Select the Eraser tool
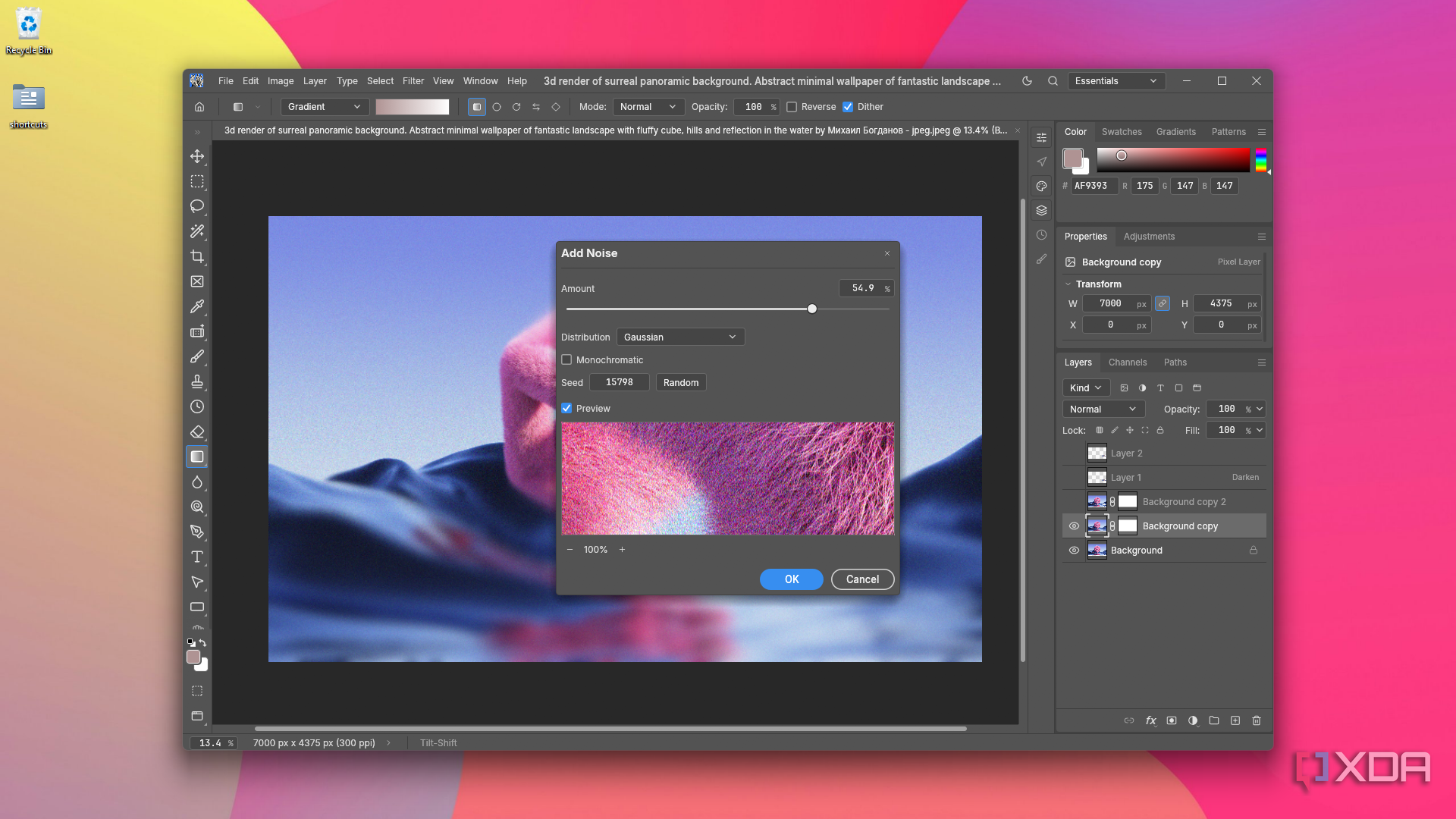1456x819 pixels. pyautogui.click(x=197, y=431)
